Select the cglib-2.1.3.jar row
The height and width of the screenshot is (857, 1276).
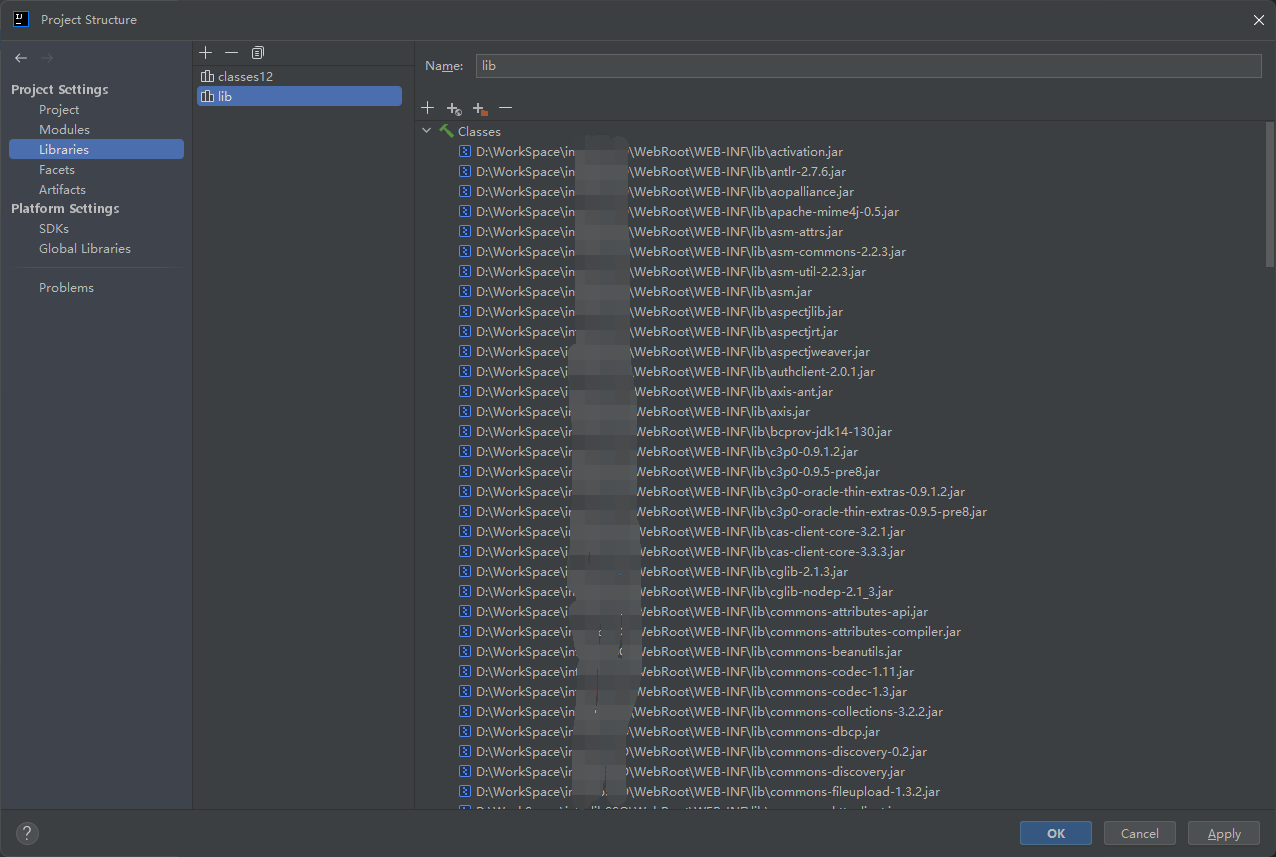point(653,571)
